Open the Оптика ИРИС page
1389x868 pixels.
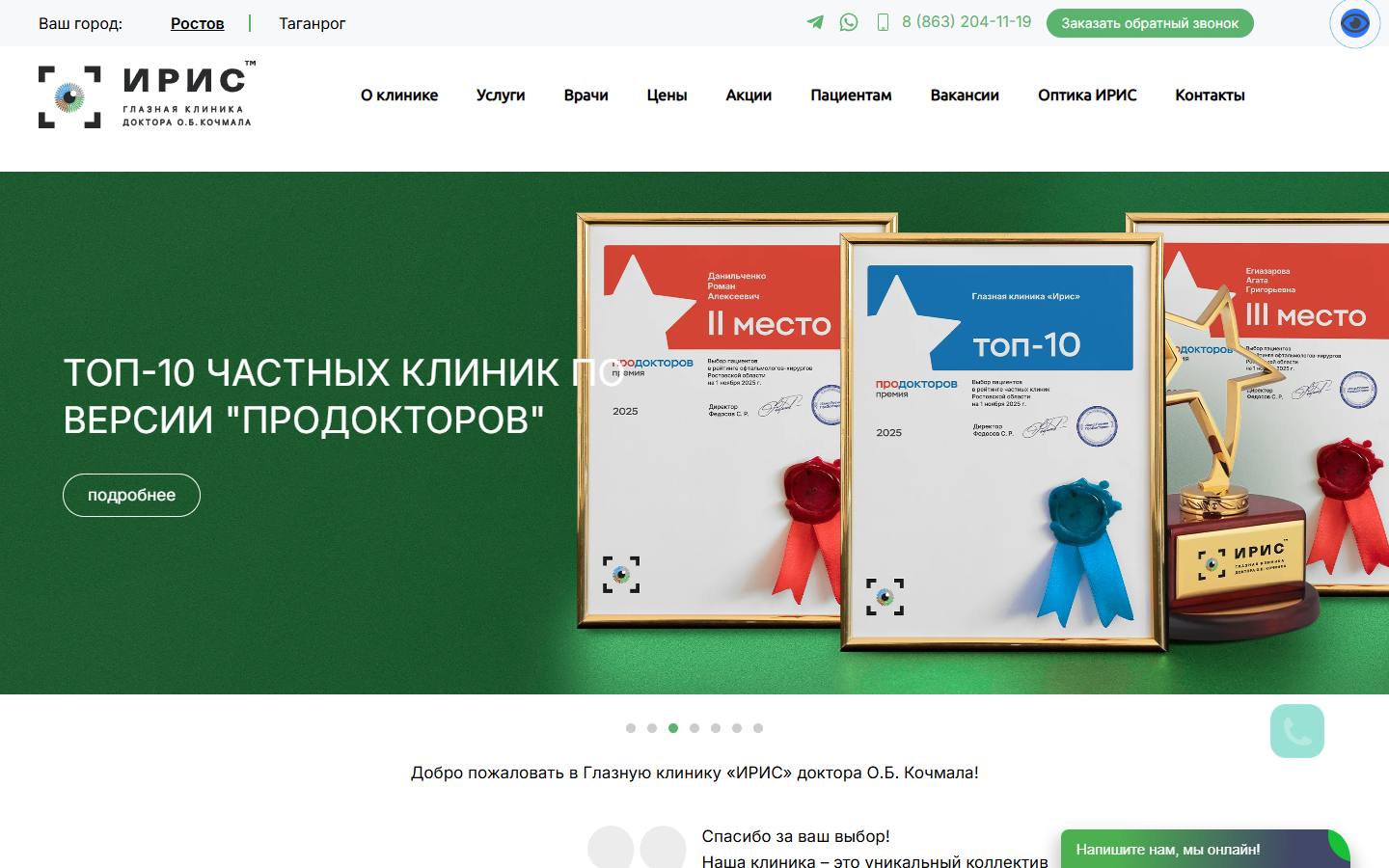coord(1087,95)
